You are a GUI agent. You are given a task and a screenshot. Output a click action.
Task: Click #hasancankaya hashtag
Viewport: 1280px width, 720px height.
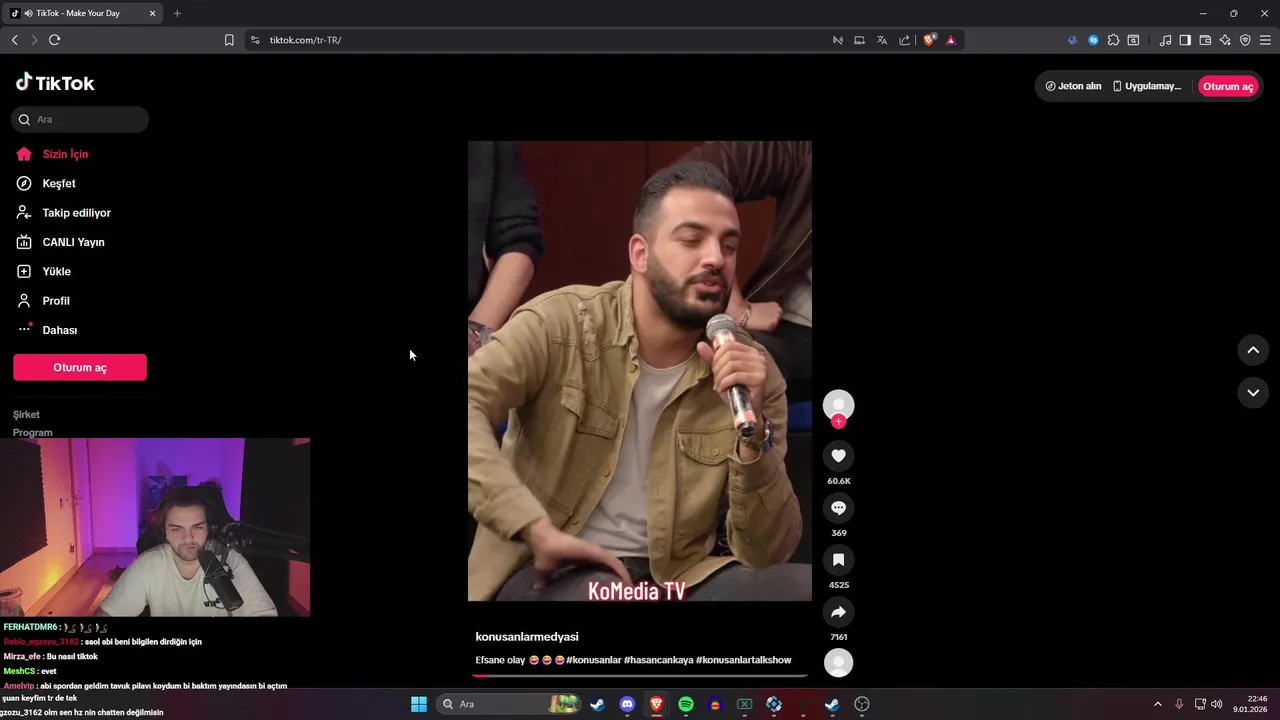(658, 660)
